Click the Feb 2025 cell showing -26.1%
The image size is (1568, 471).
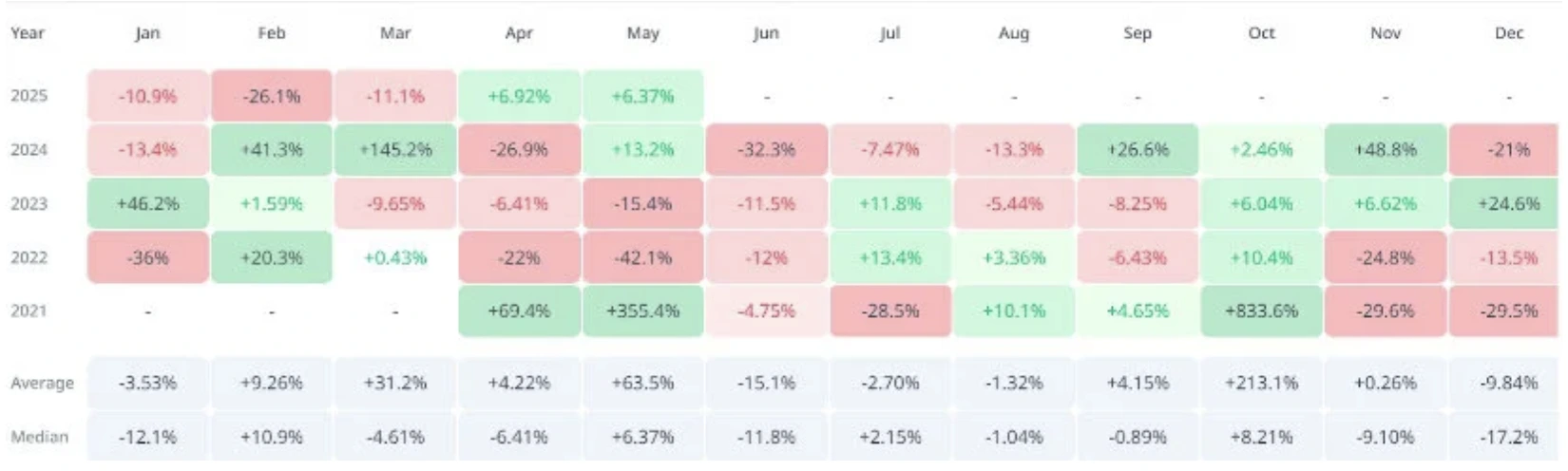point(272,96)
